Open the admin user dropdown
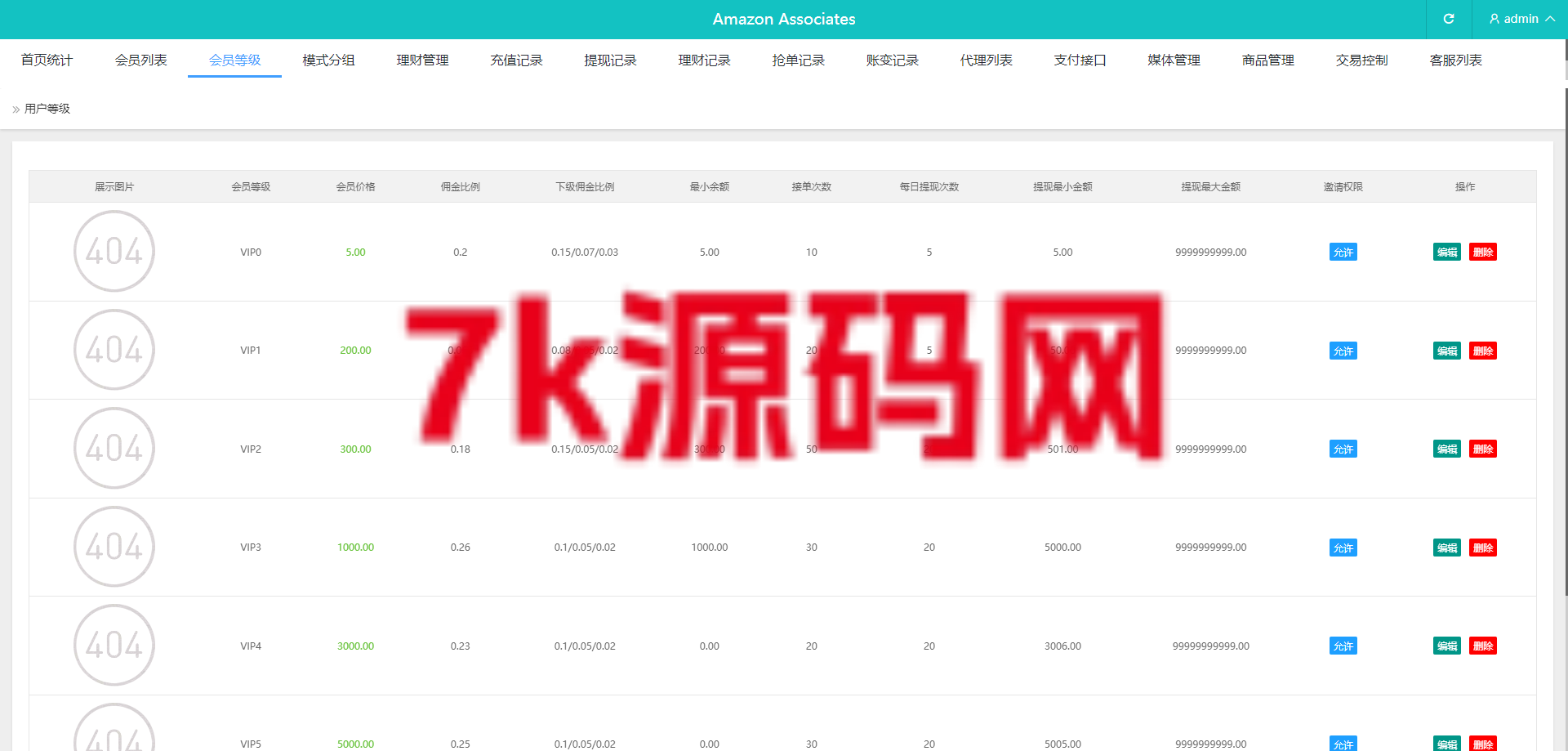The width and height of the screenshot is (1568, 751). (x=1521, y=19)
